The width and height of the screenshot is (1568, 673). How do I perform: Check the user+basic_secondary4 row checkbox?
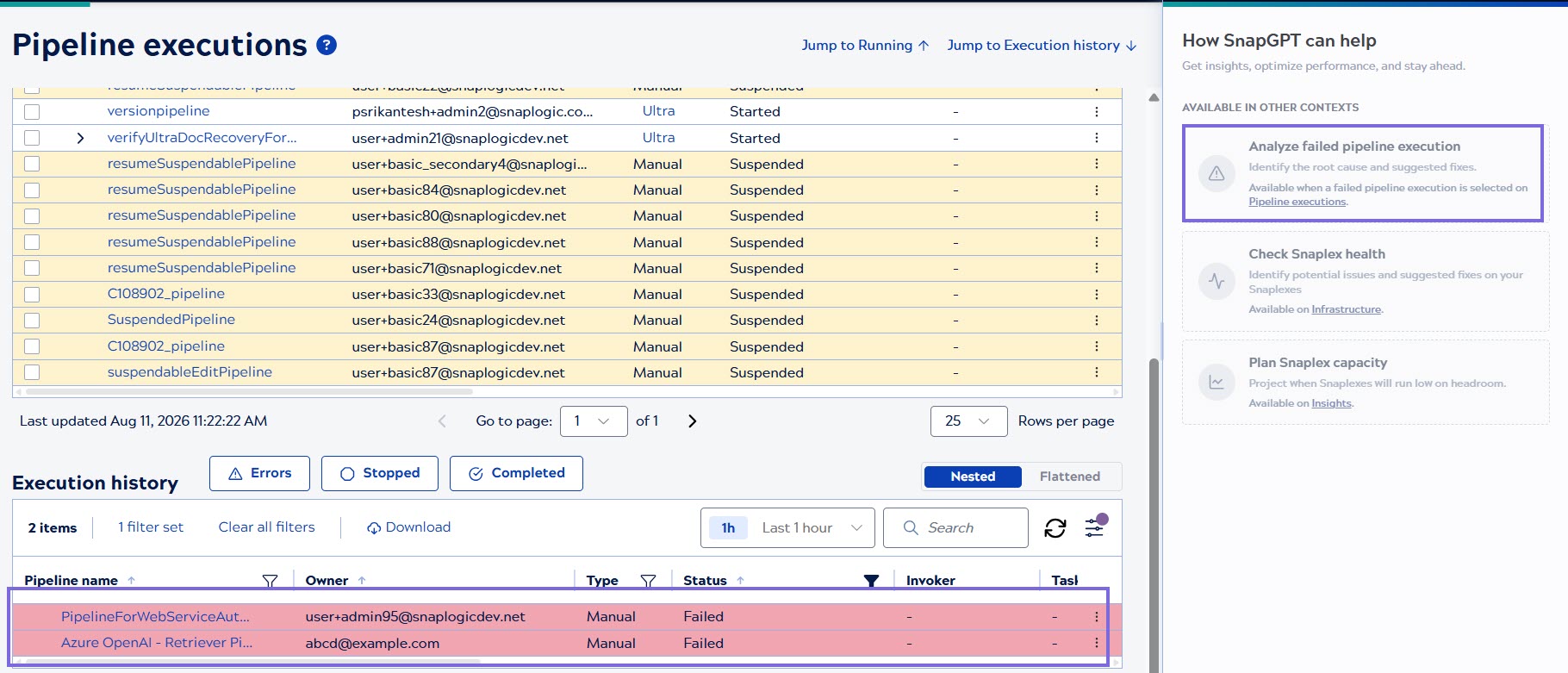(32, 164)
